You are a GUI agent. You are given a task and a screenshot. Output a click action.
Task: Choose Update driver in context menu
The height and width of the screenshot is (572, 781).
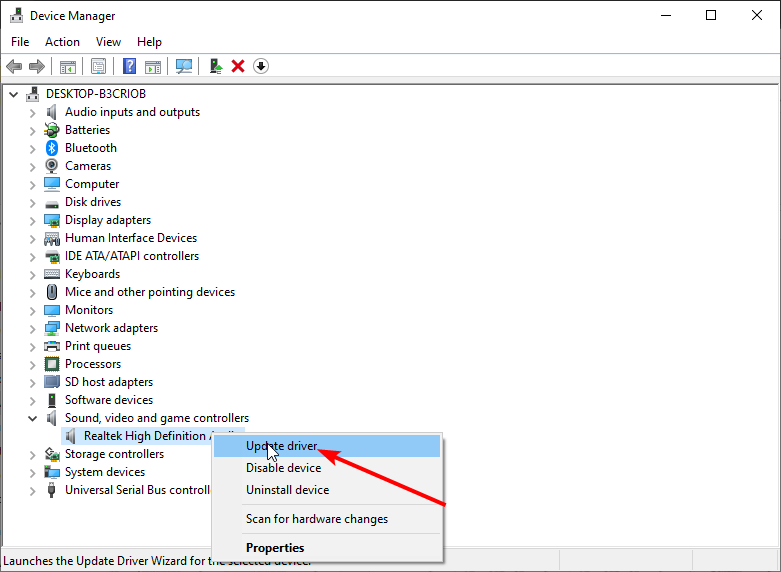pyautogui.click(x=327, y=445)
